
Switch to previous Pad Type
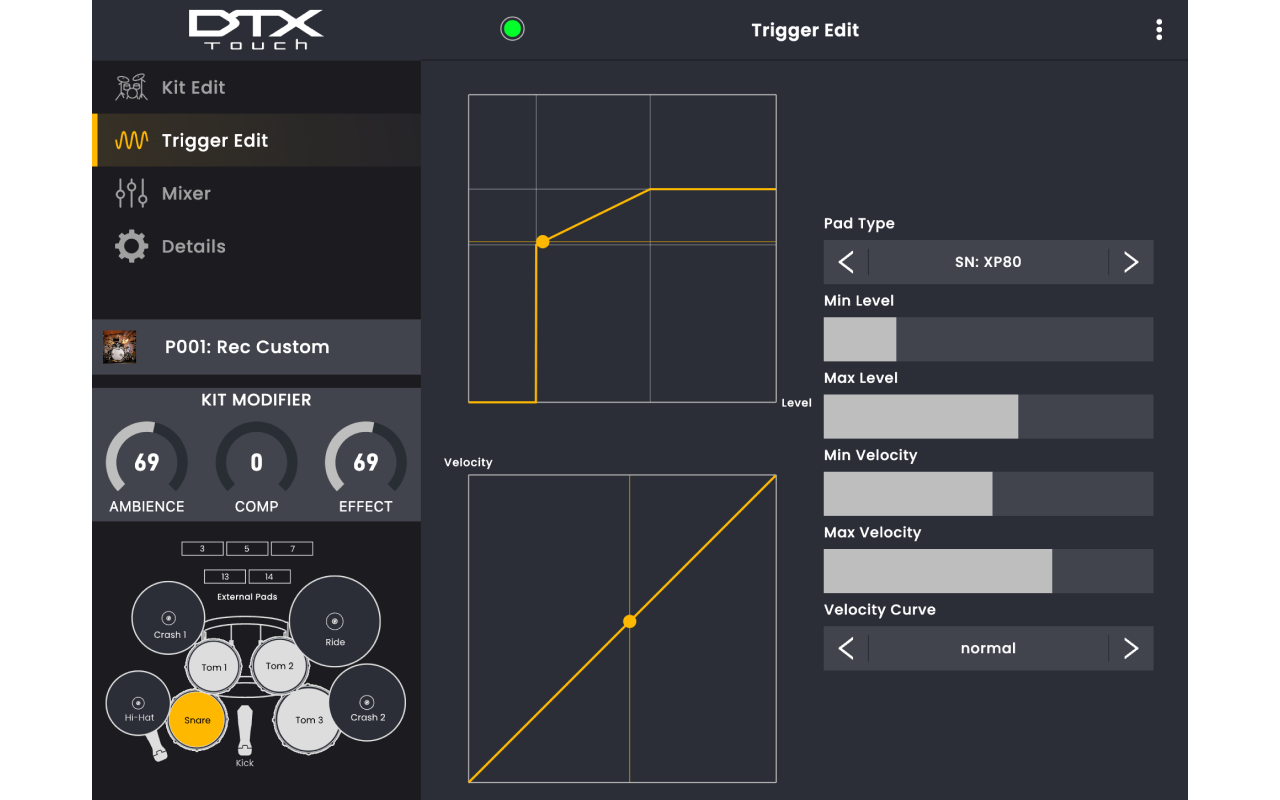pyautogui.click(x=846, y=262)
